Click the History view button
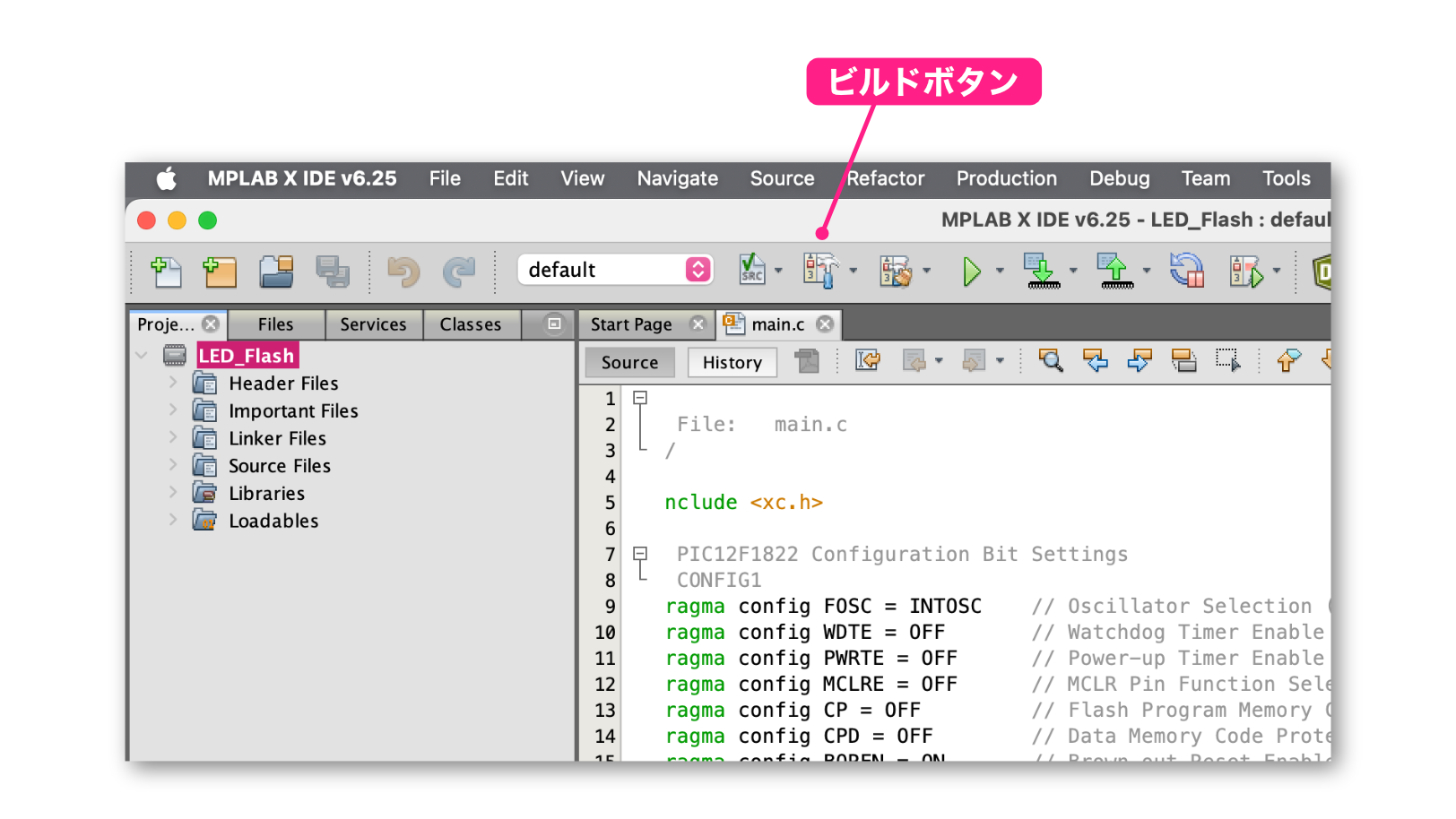This screenshot has height=819, width=1456. point(732,362)
